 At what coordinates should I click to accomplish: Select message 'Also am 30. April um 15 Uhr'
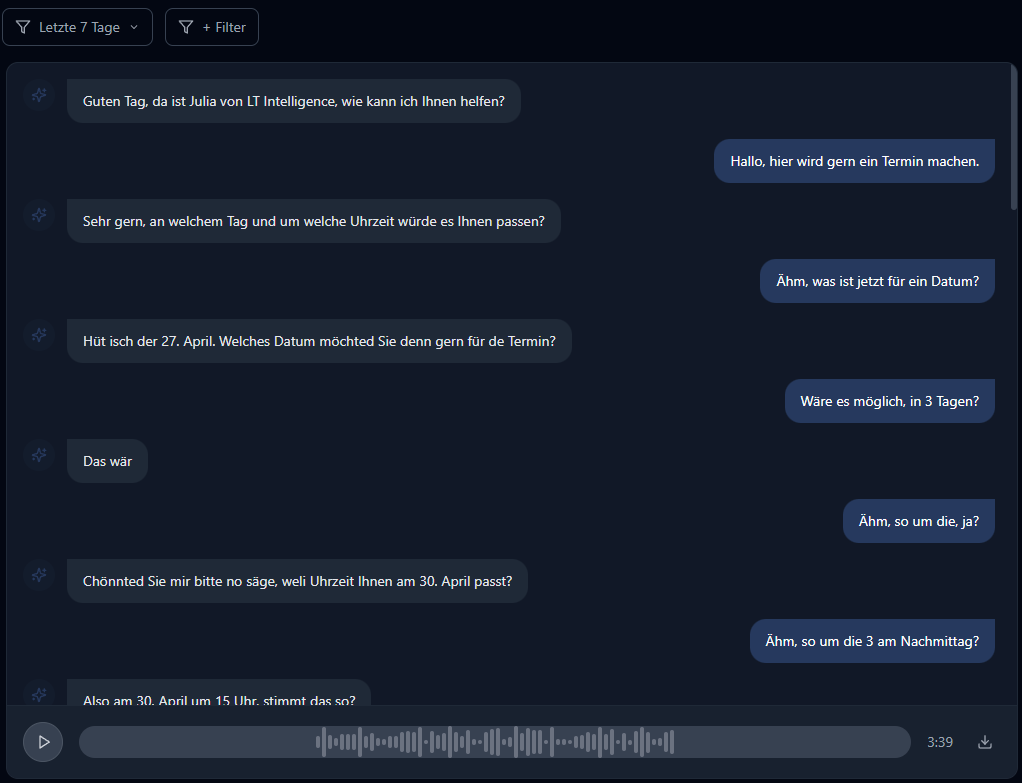pyautogui.click(x=219, y=692)
